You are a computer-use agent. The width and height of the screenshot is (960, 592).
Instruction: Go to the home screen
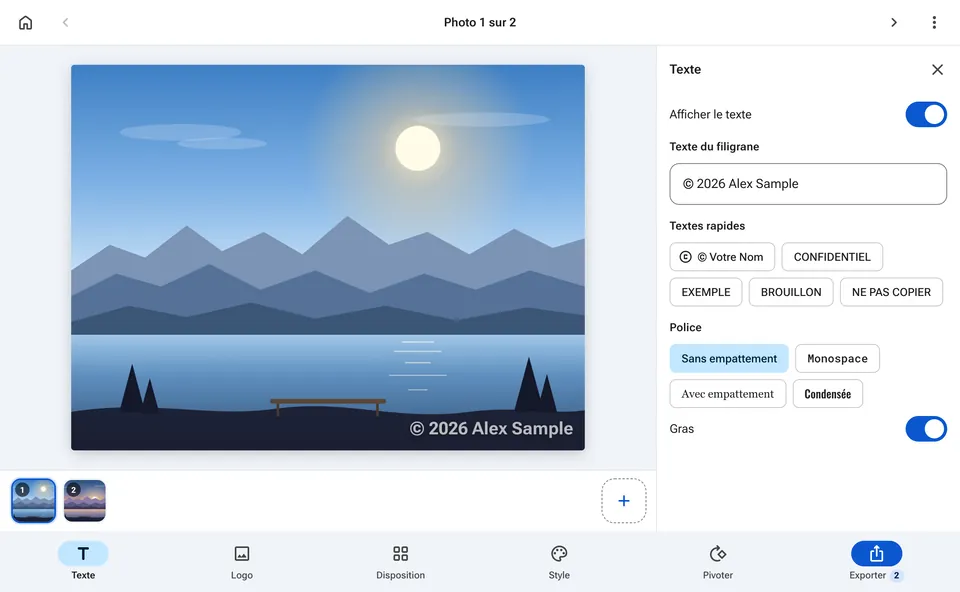tap(25, 23)
